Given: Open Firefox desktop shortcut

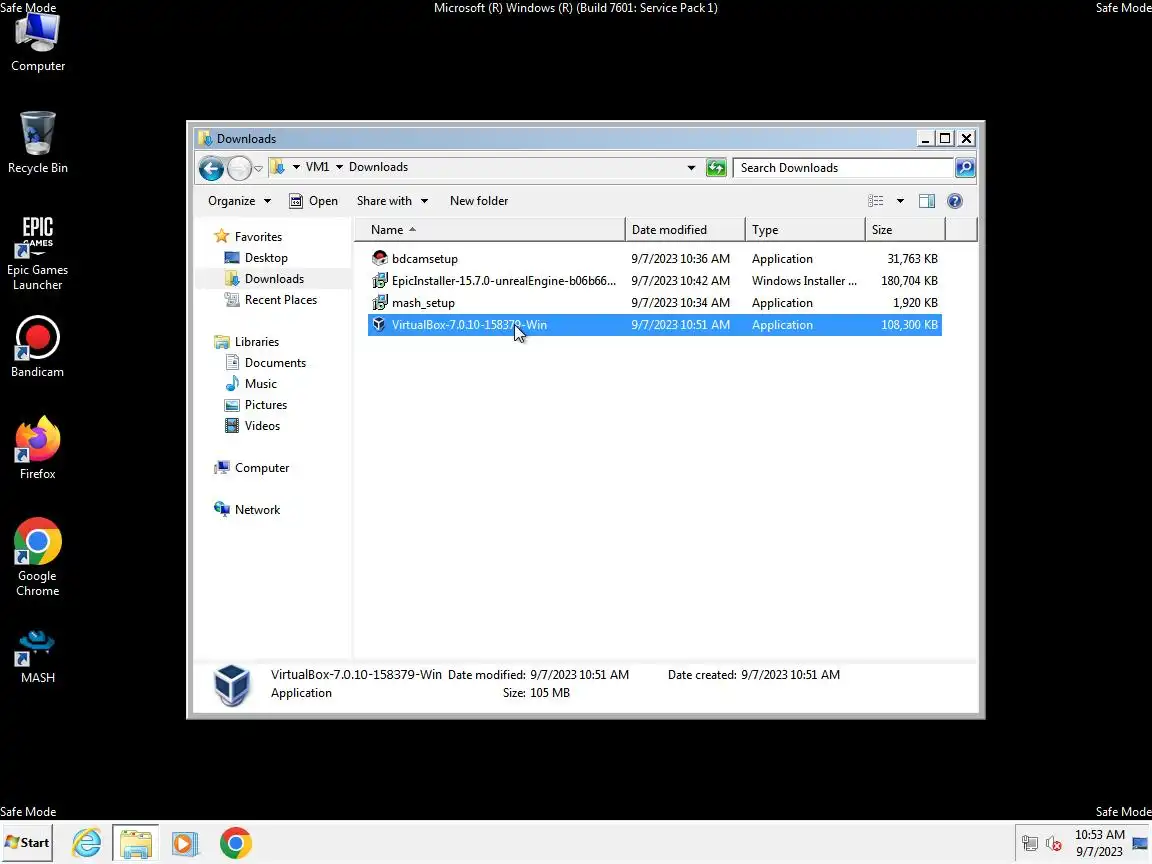Looking at the screenshot, I should [37, 448].
